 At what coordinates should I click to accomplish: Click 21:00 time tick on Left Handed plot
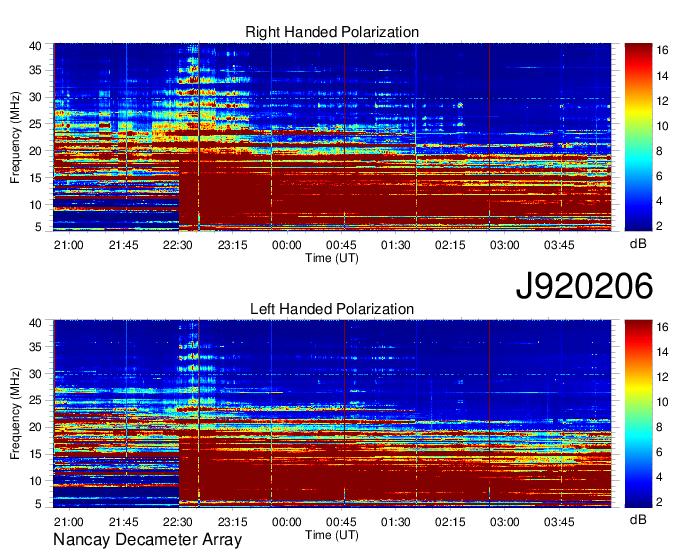pyautogui.click(x=69, y=522)
